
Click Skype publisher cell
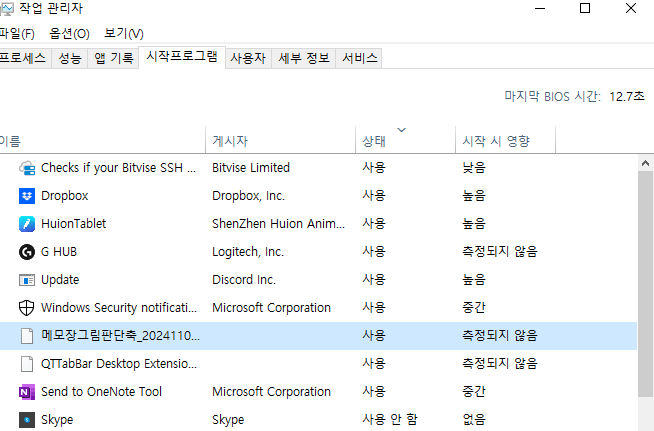point(228,420)
